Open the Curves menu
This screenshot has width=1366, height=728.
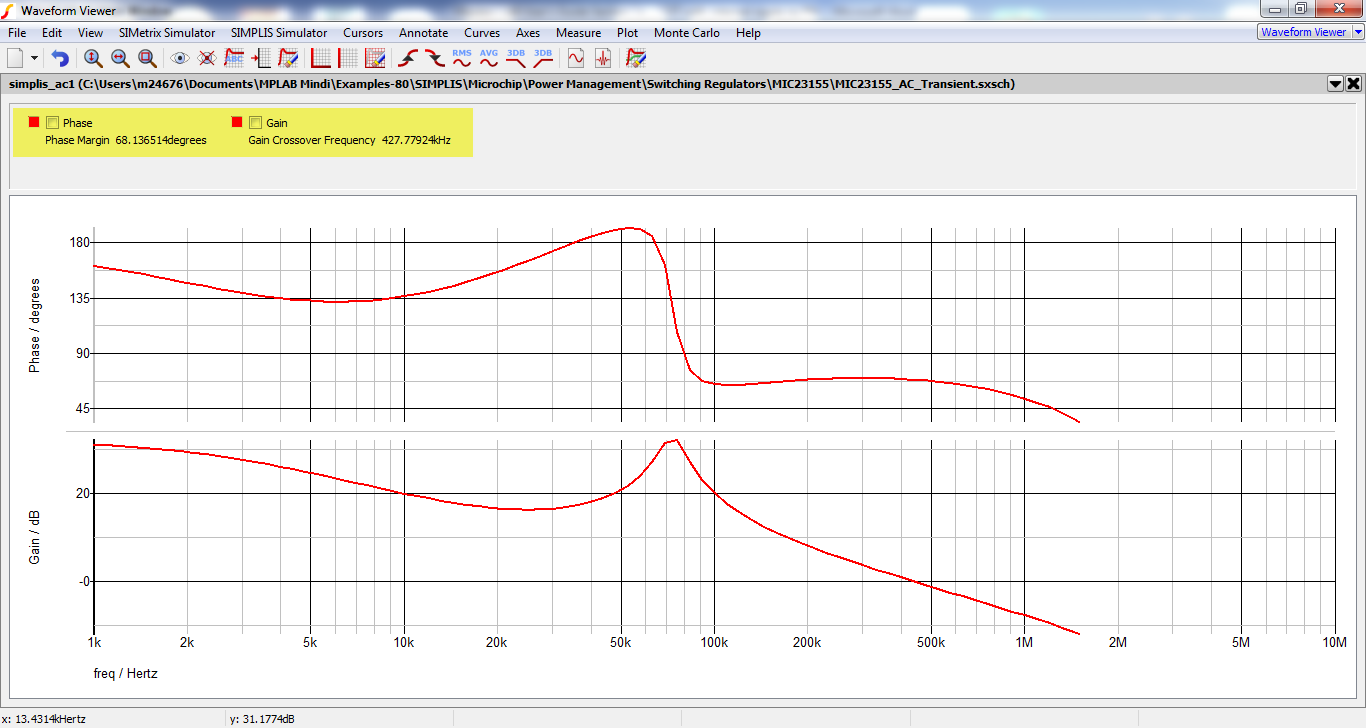click(x=482, y=33)
